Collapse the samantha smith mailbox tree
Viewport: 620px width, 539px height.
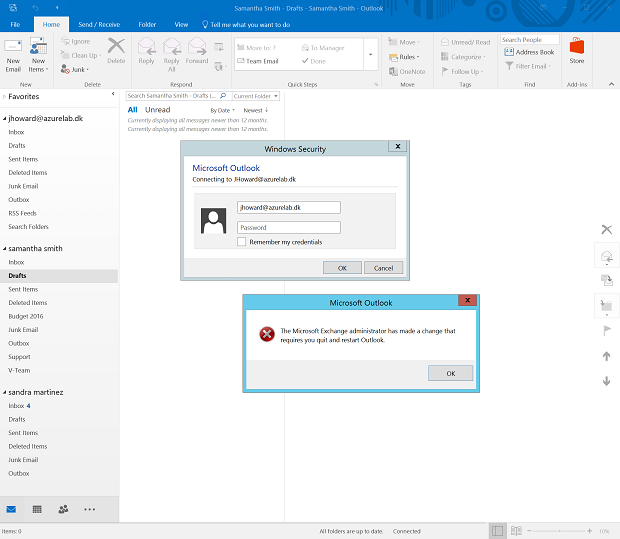[4, 249]
